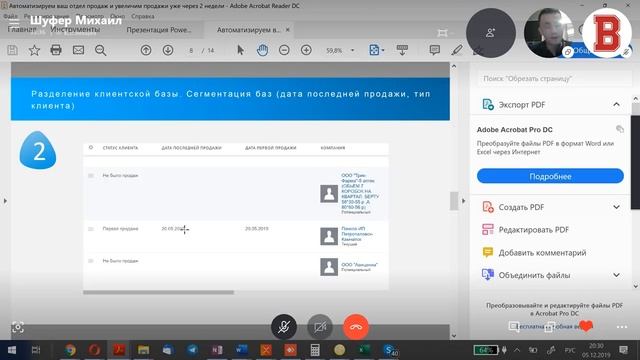640x360 pixels.
Task: Click the document vertical scrollbar thumb
Action: pos(454,201)
